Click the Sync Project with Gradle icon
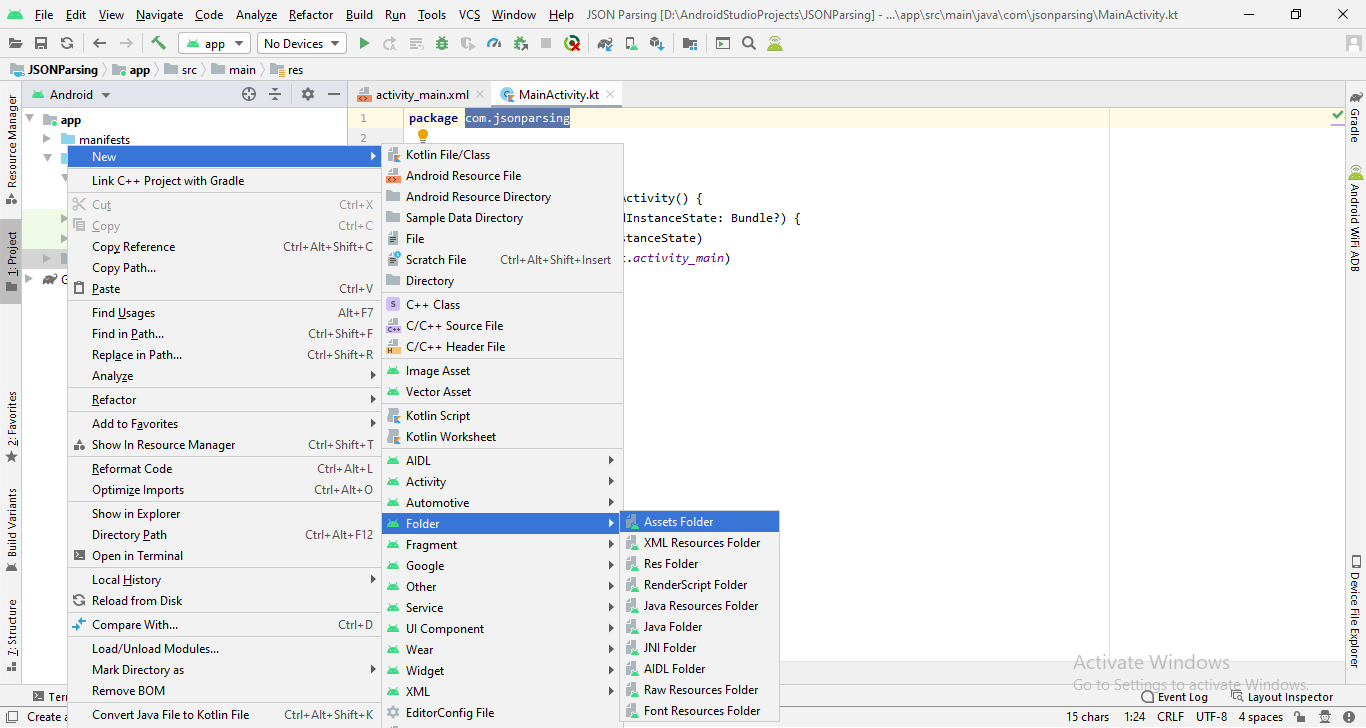 [x=605, y=43]
